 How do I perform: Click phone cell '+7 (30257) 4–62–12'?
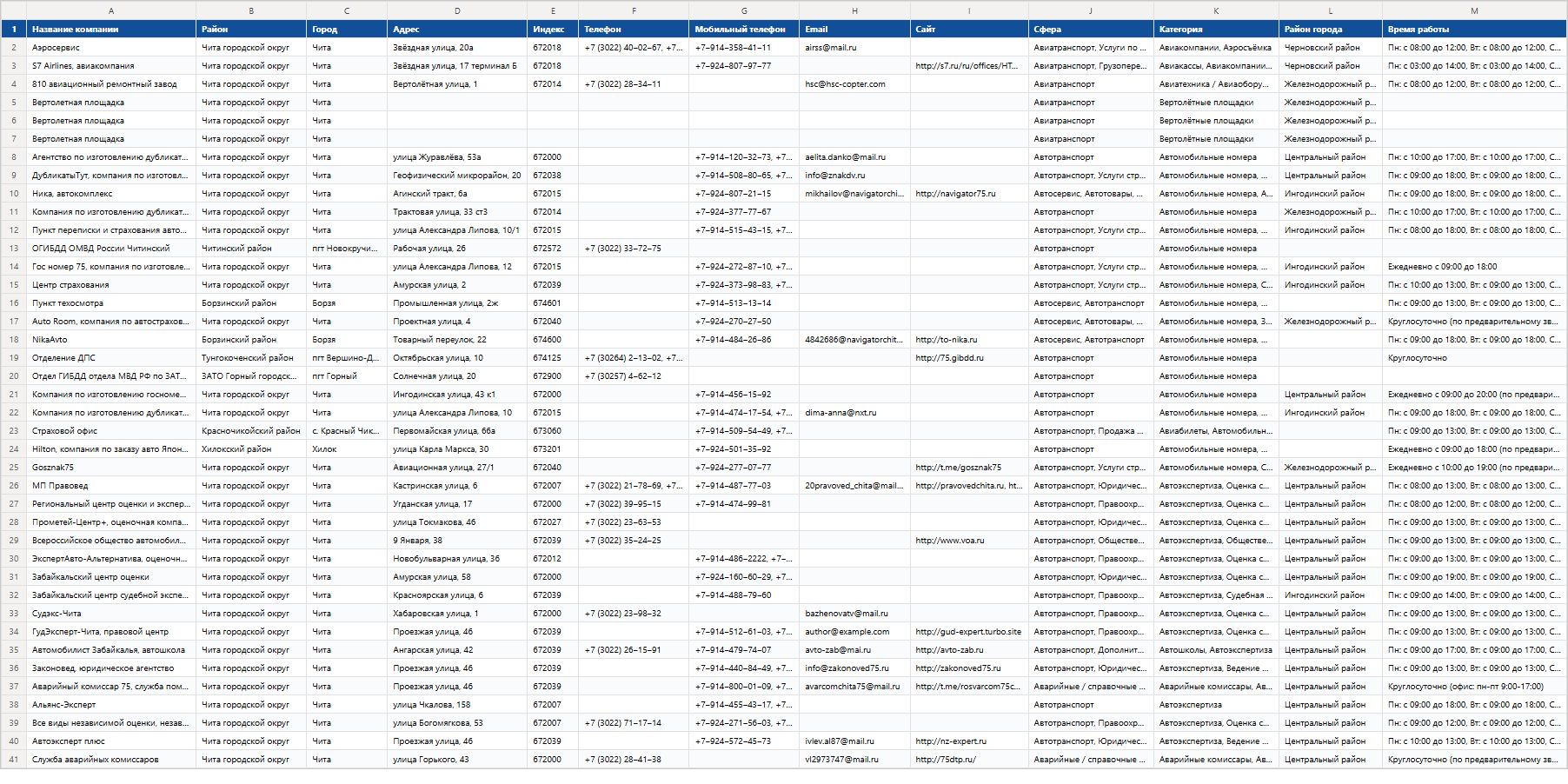(634, 375)
